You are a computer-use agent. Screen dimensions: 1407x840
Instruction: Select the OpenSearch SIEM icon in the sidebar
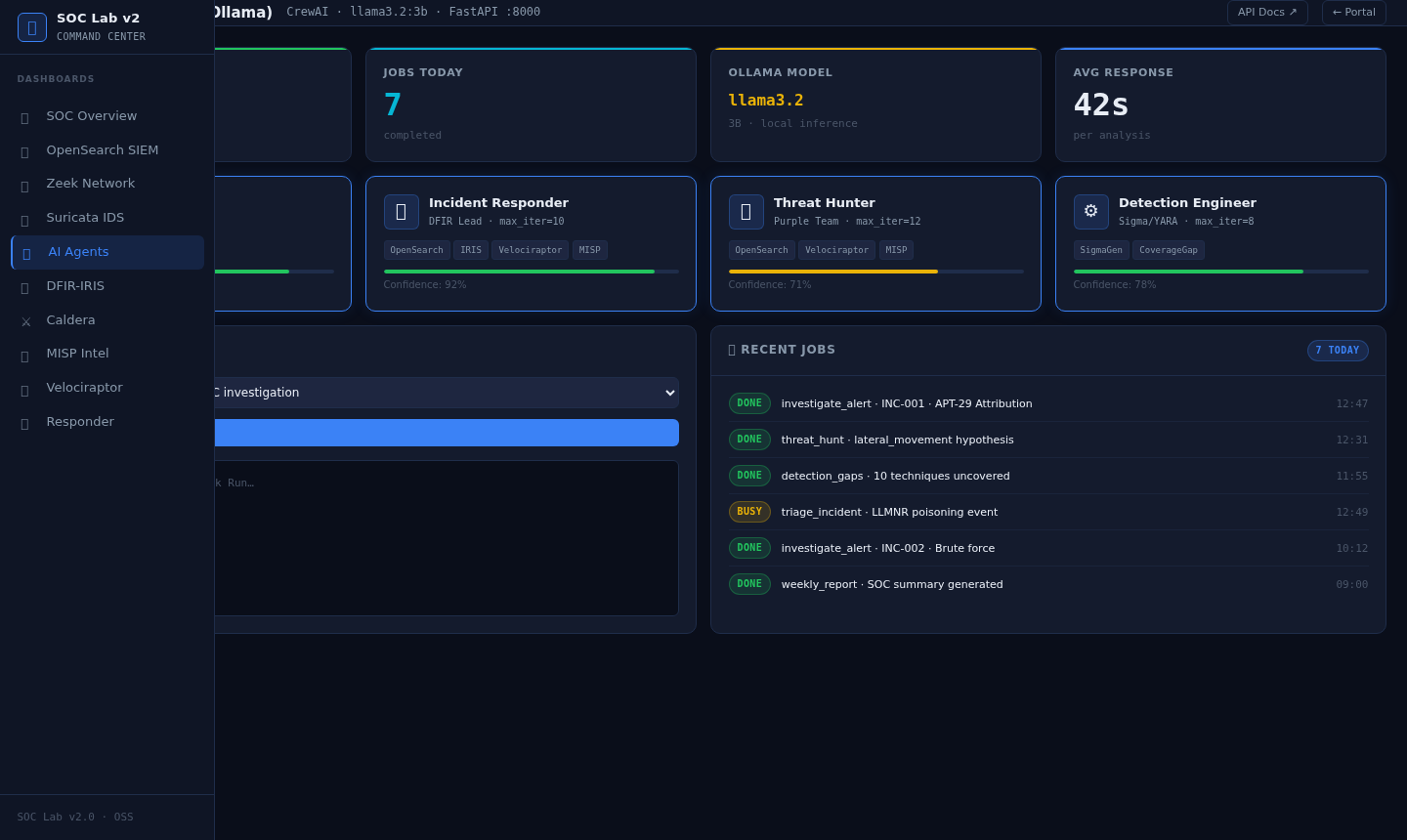click(24, 149)
